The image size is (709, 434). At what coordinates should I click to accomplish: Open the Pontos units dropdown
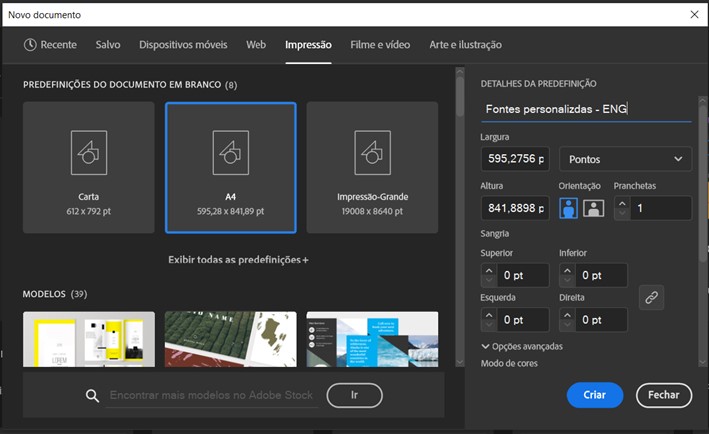tap(625, 159)
